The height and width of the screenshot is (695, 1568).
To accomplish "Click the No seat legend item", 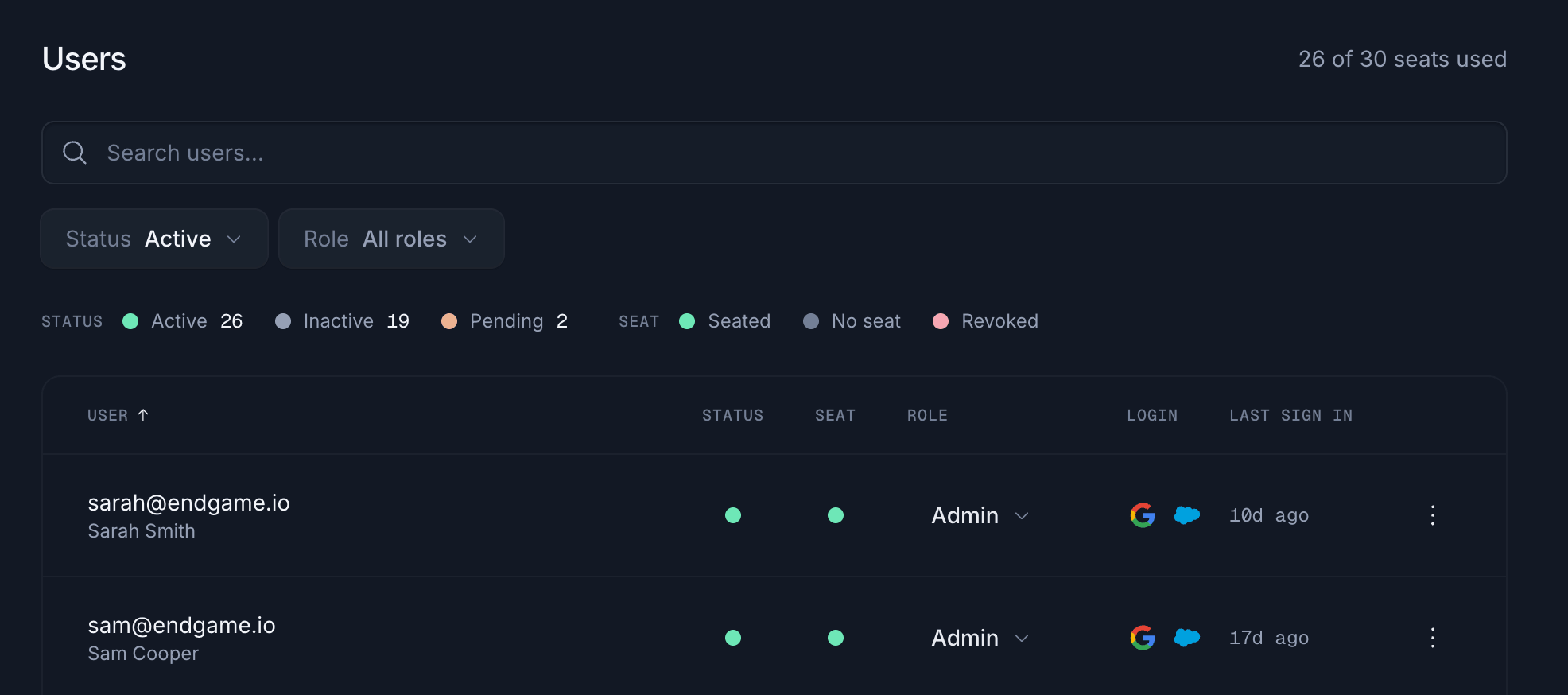I will pos(852,321).
